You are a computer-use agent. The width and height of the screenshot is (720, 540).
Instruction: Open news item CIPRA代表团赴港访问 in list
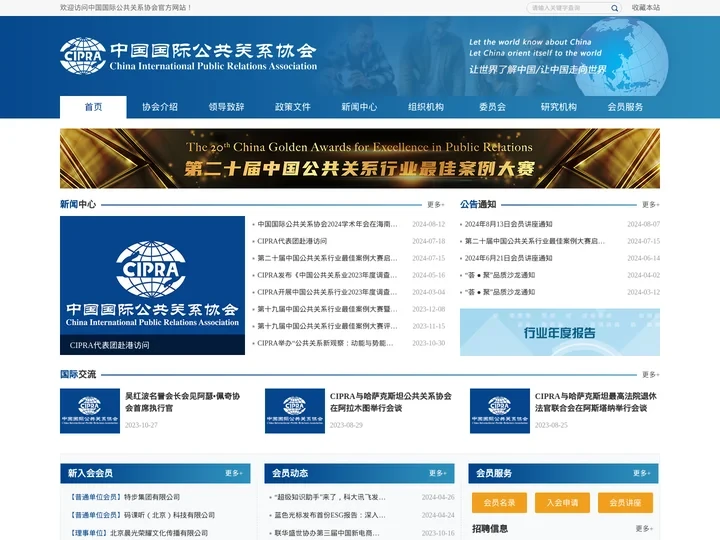tap(292, 241)
